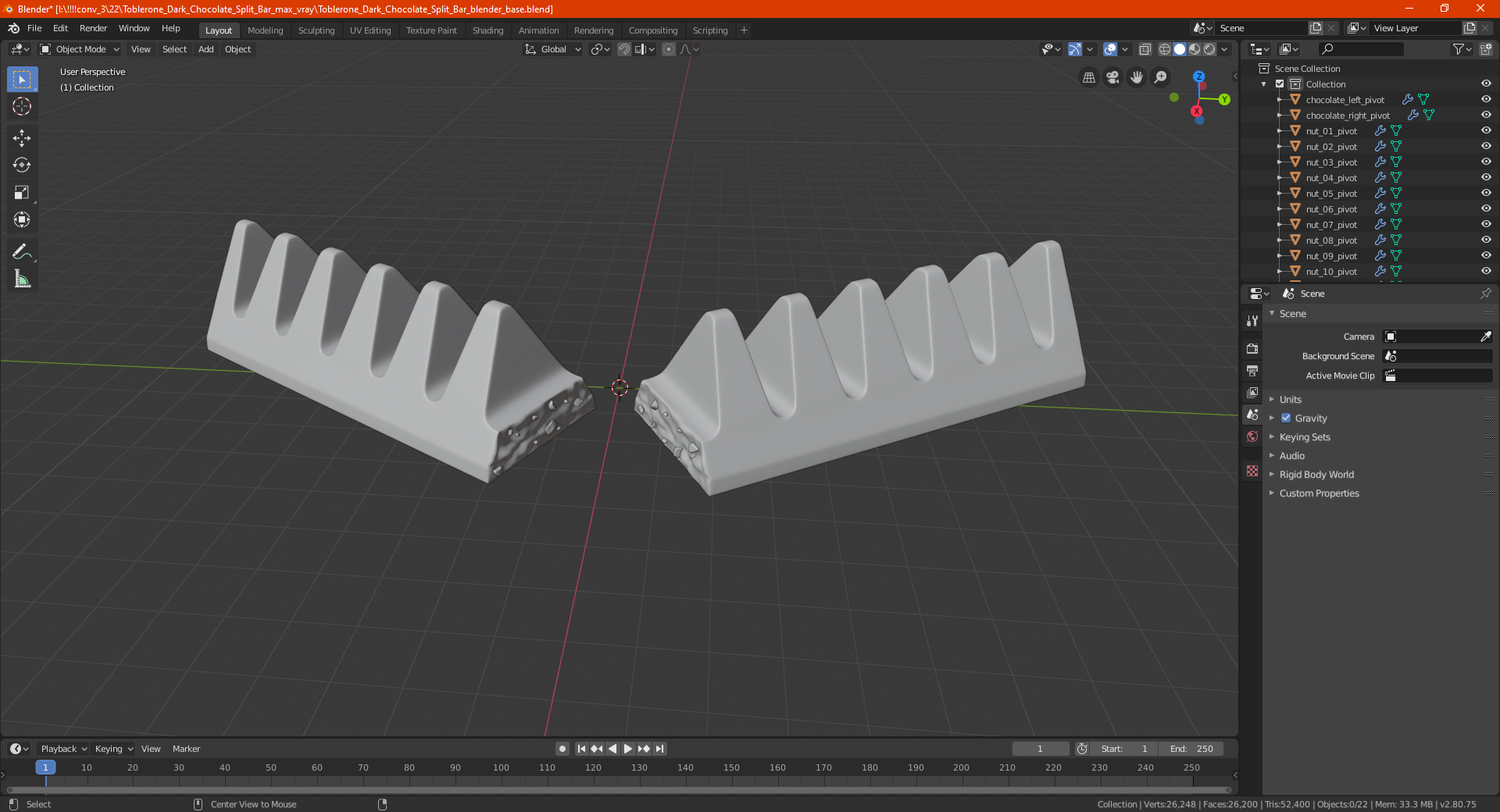This screenshot has height=812, width=1500.
Task: Switch to rendered viewport shading
Action: coord(1209,49)
